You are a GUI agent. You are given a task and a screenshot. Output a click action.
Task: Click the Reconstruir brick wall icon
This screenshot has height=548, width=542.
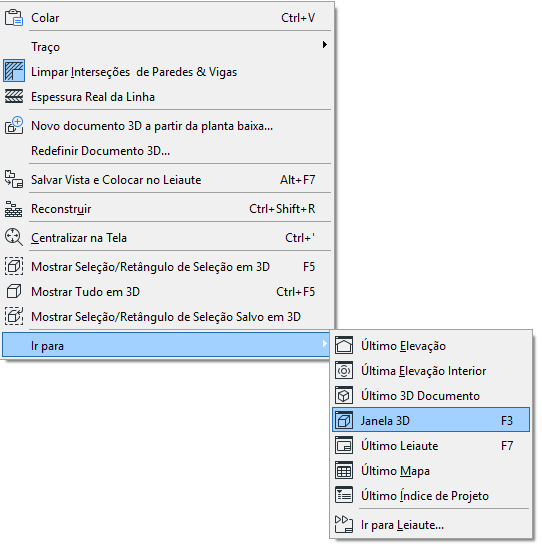click(x=14, y=209)
